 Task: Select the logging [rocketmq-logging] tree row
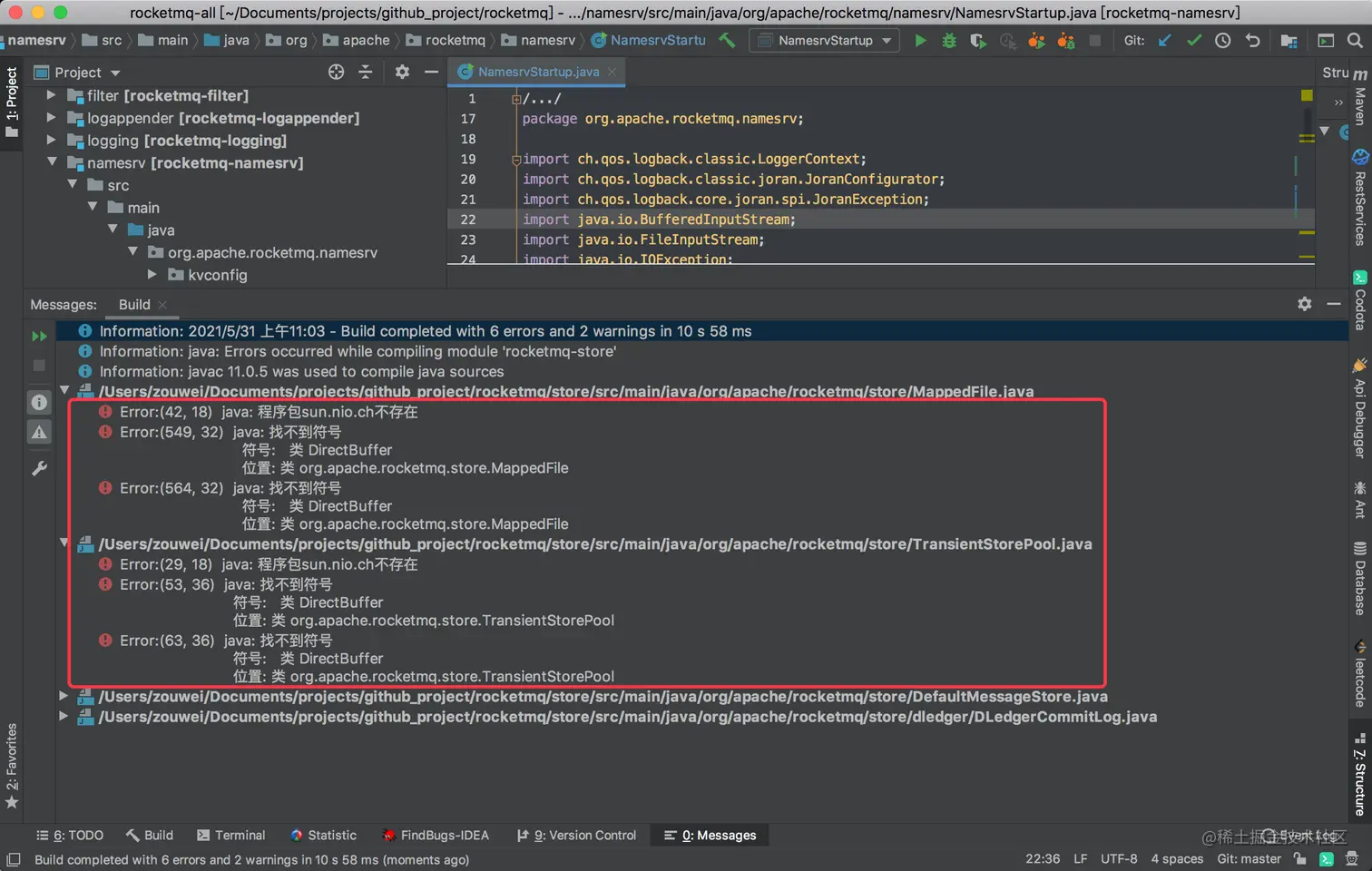187,141
